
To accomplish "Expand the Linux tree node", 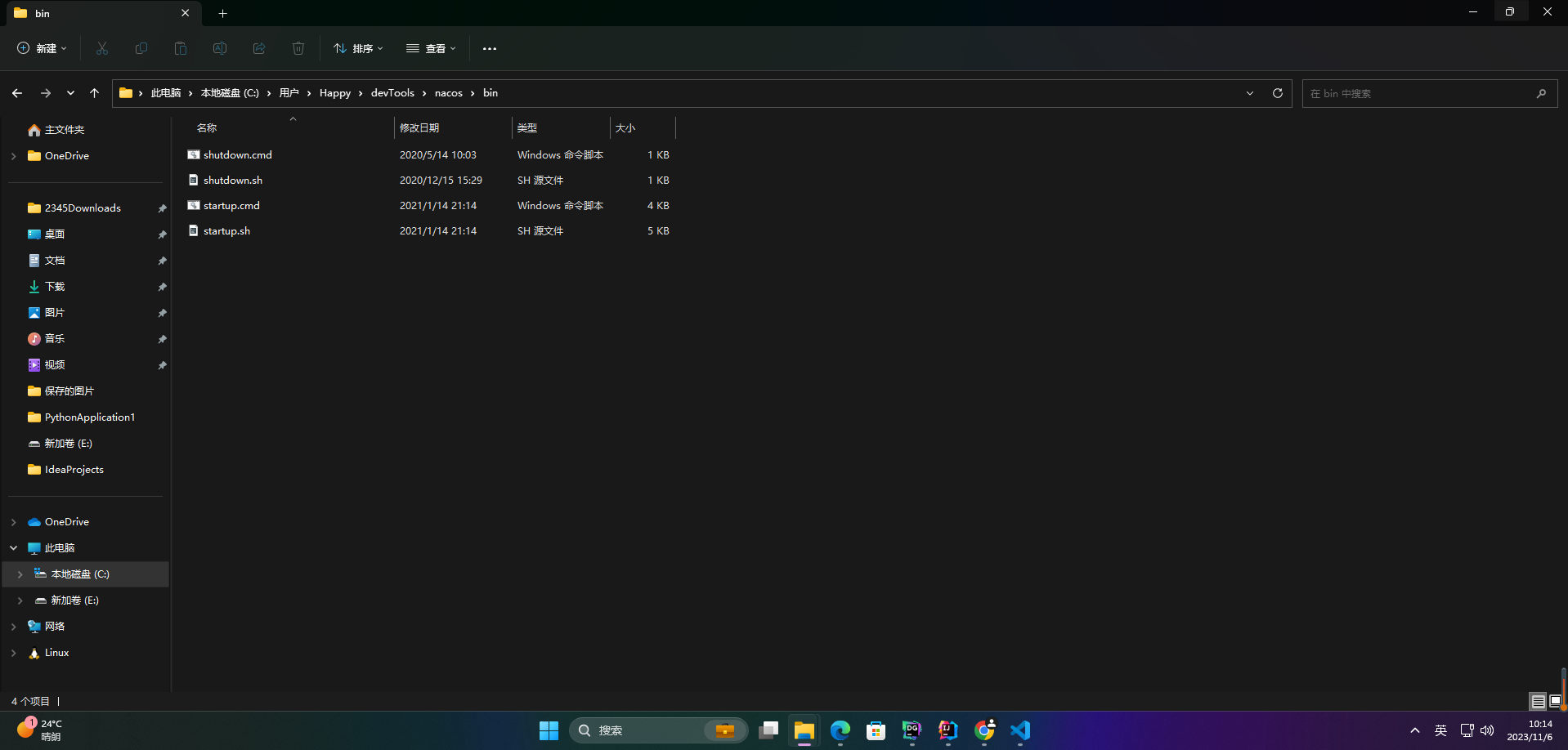I will [x=13, y=653].
